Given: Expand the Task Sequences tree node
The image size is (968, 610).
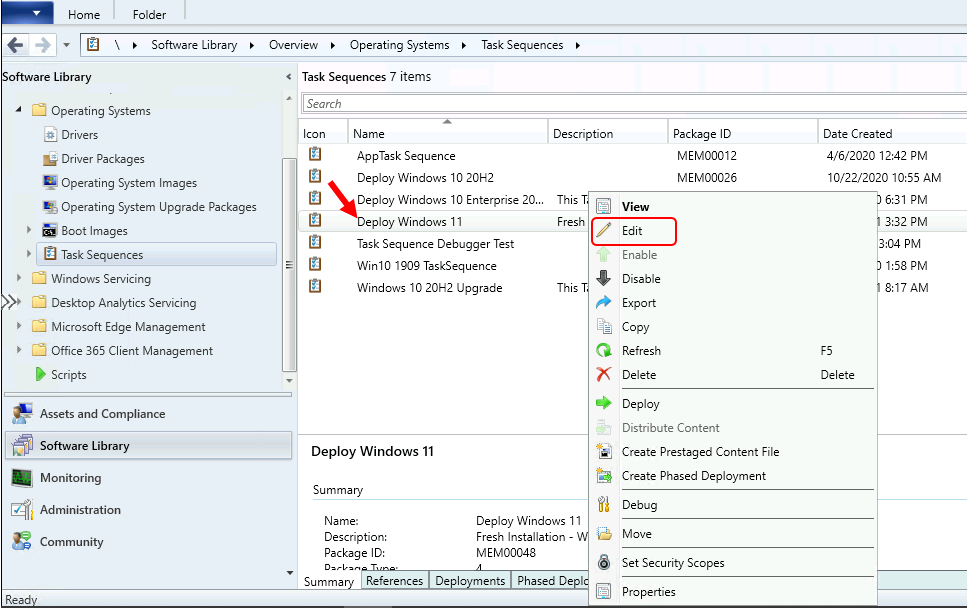Looking at the screenshot, I should coord(29,254).
